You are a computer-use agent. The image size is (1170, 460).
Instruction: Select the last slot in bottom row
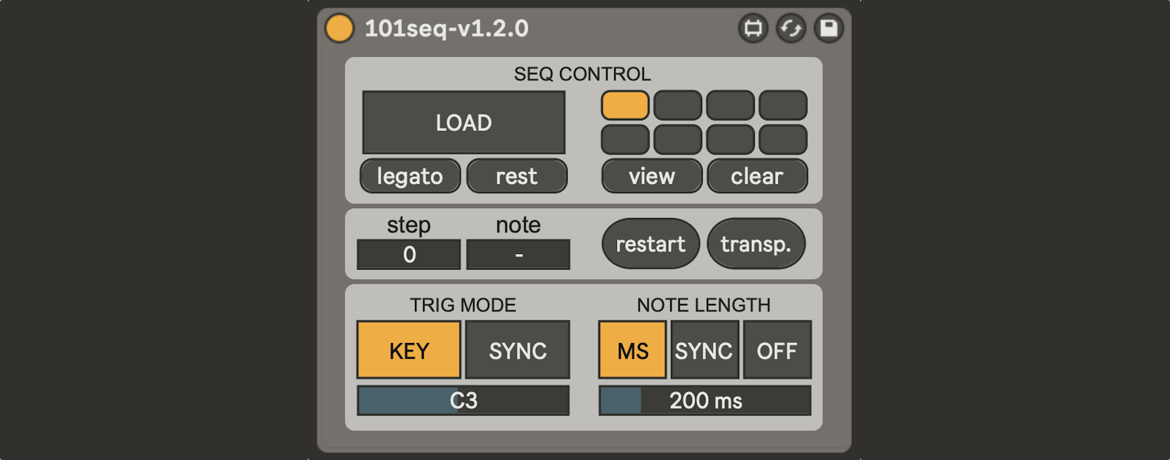point(783,139)
